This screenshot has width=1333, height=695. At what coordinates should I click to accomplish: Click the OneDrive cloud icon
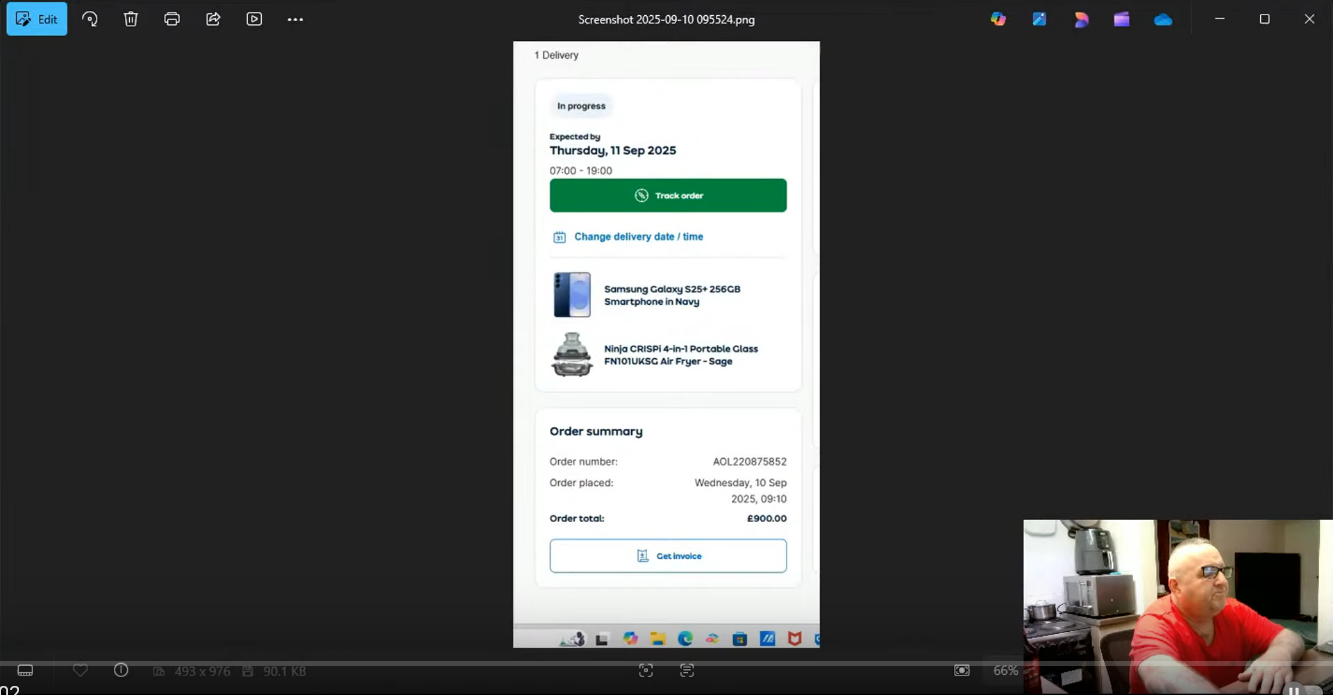tap(1163, 19)
